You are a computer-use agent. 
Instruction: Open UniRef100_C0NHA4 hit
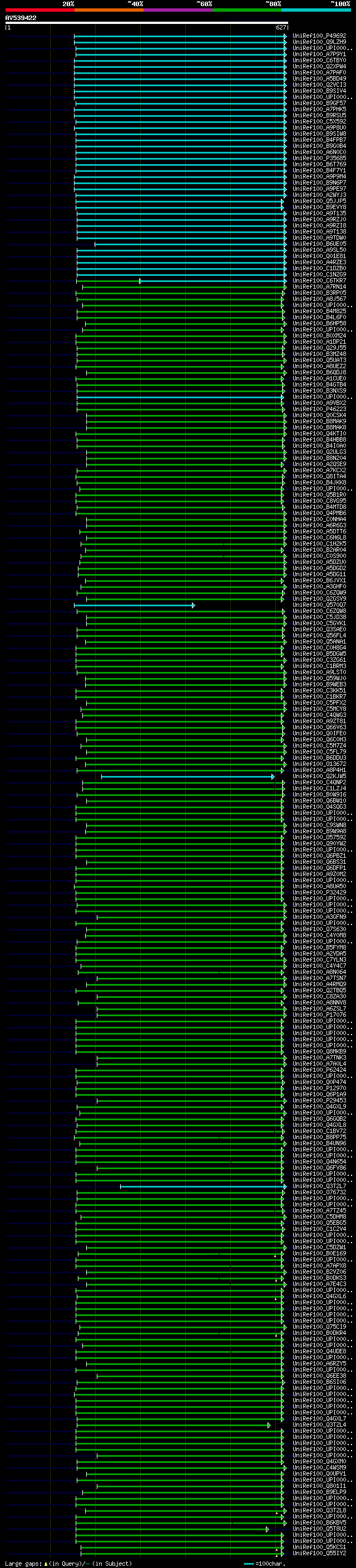[x=319, y=519]
